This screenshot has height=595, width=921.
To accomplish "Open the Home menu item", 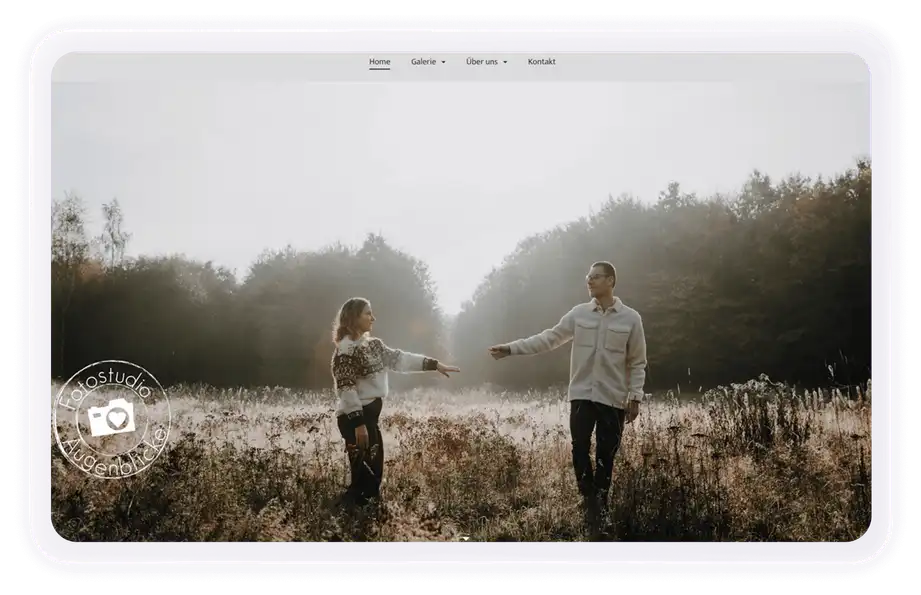I will pos(379,62).
